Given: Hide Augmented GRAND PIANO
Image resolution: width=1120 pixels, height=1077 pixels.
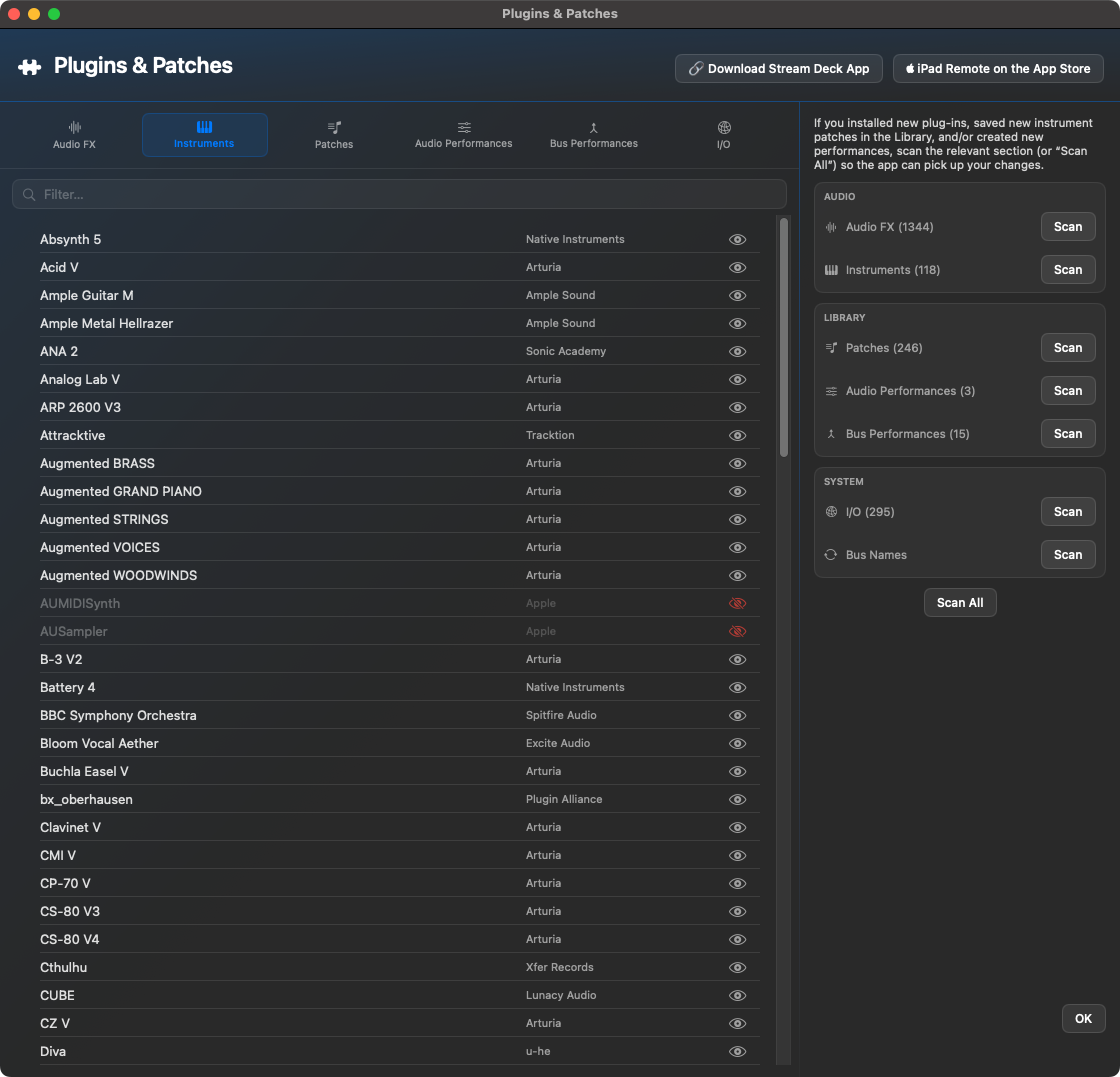Looking at the screenshot, I should (737, 491).
